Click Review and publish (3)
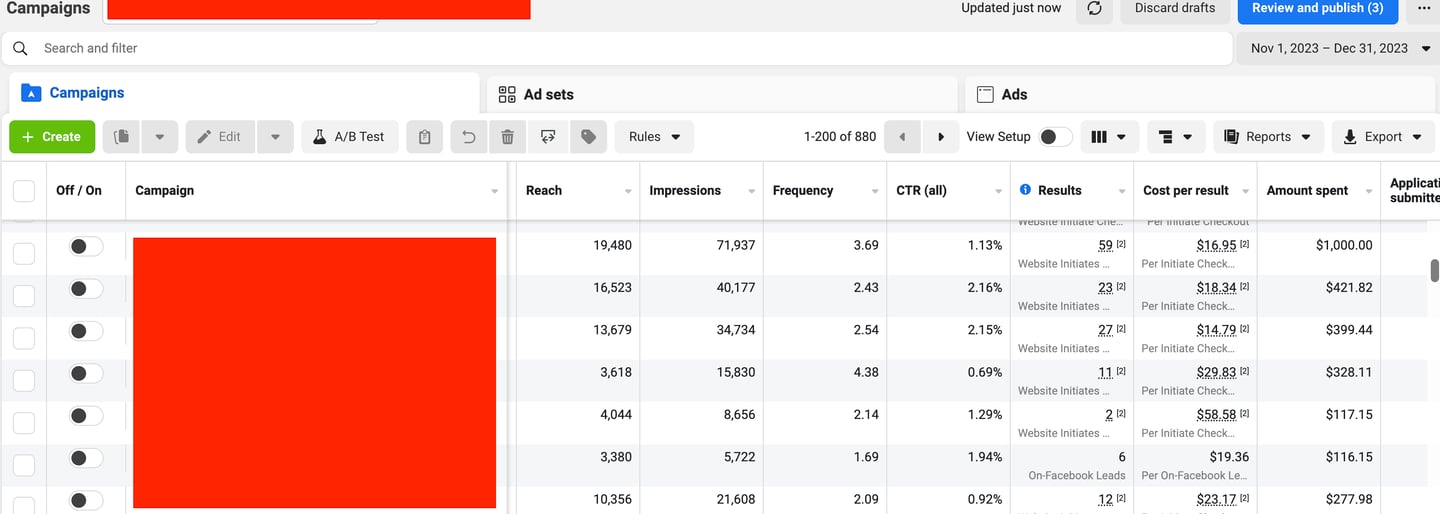 point(1317,8)
